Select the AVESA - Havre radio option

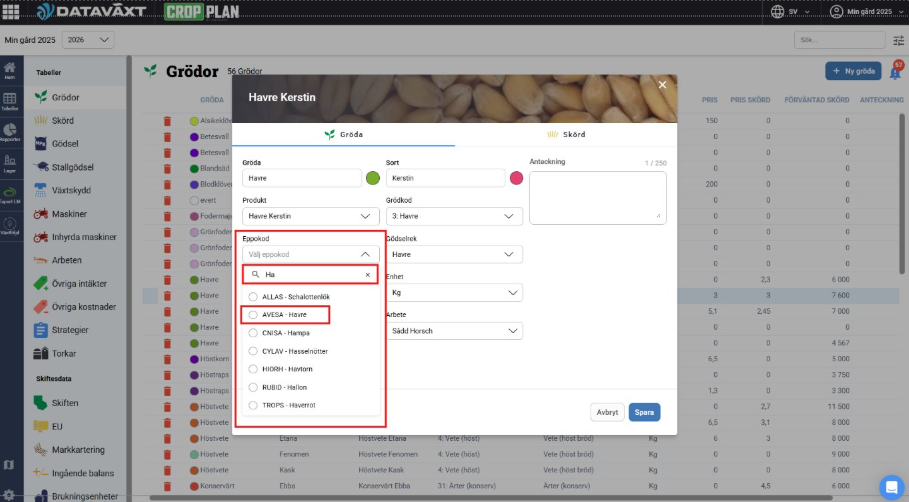(253, 315)
